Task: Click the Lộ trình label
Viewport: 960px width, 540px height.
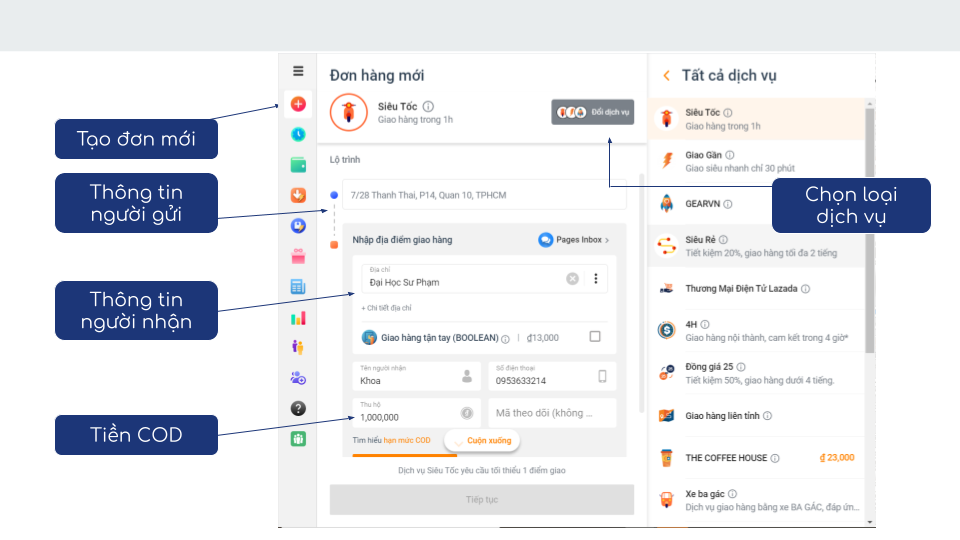Action: (345, 160)
